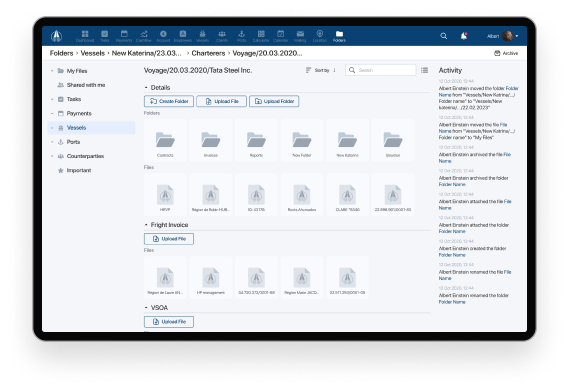Click Create Folder button
Viewport: 569px width, 390px height.
(x=169, y=101)
